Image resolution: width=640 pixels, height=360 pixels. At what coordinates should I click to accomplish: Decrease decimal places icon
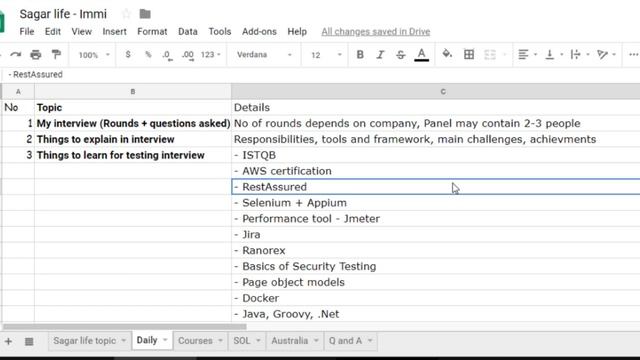point(167,55)
